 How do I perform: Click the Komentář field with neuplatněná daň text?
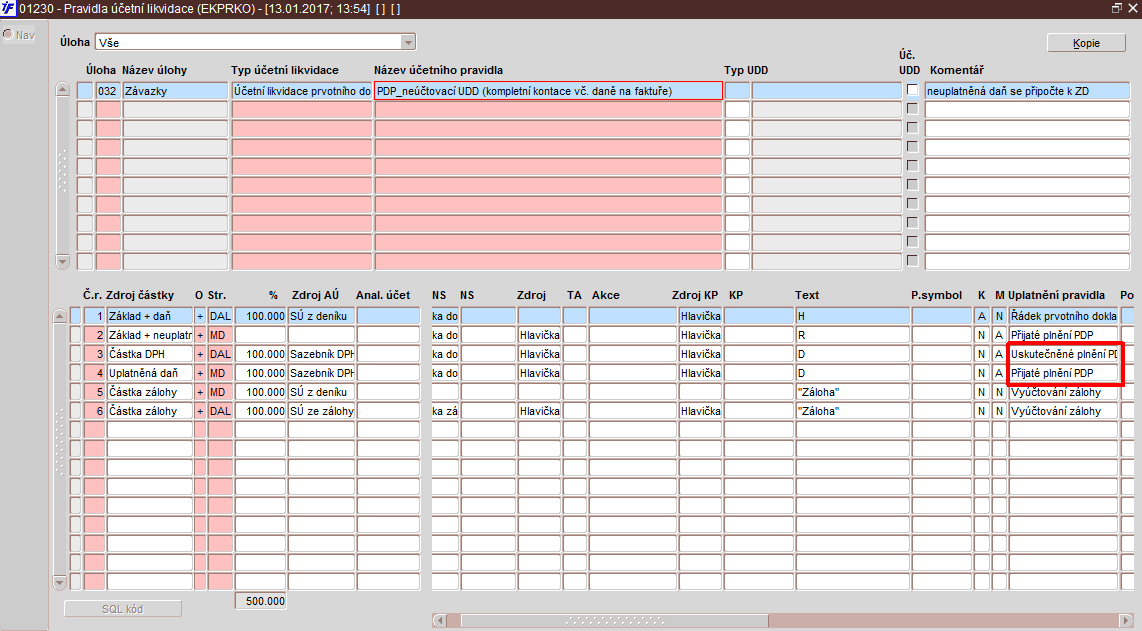point(1027,91)
